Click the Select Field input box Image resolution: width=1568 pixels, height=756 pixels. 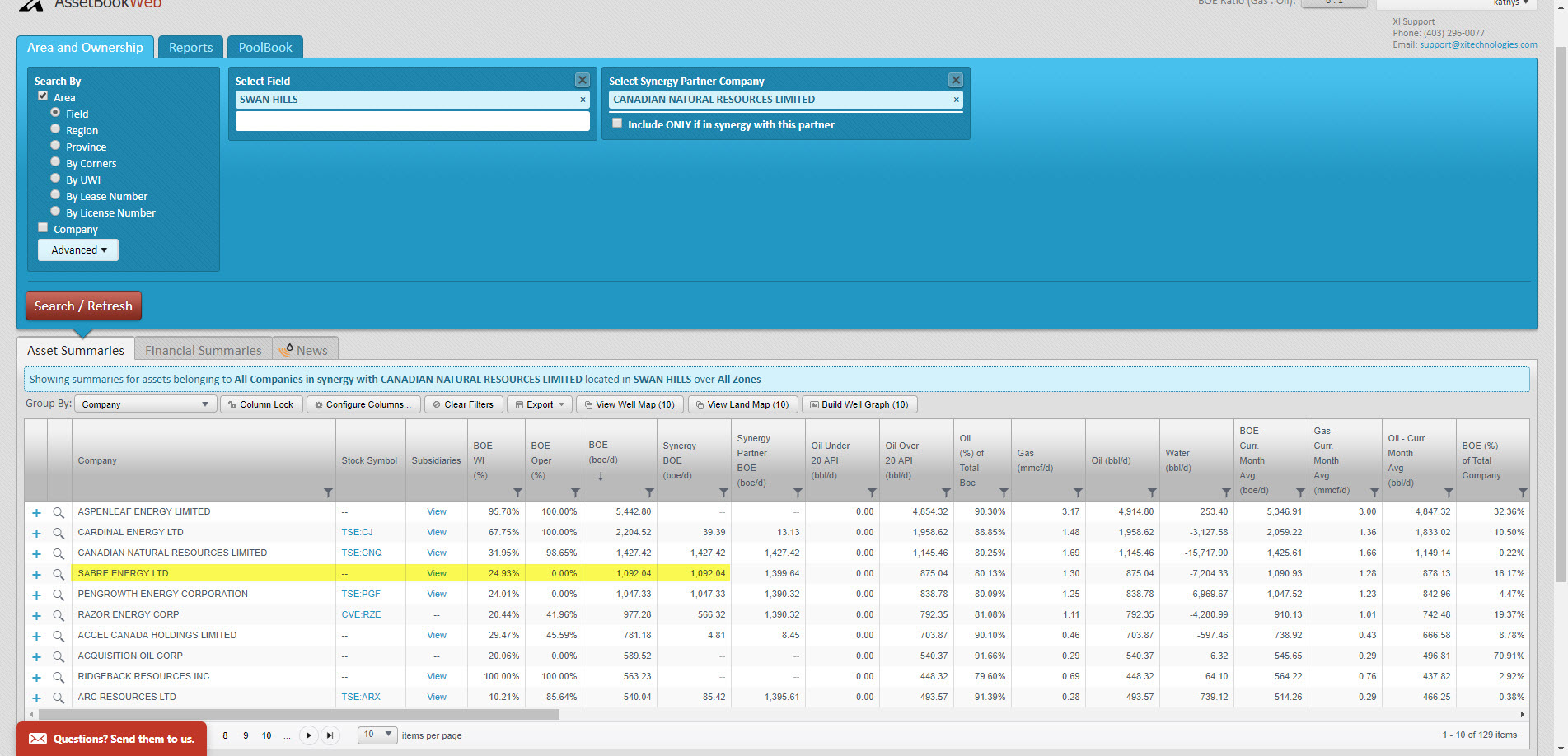click(412, 121)
